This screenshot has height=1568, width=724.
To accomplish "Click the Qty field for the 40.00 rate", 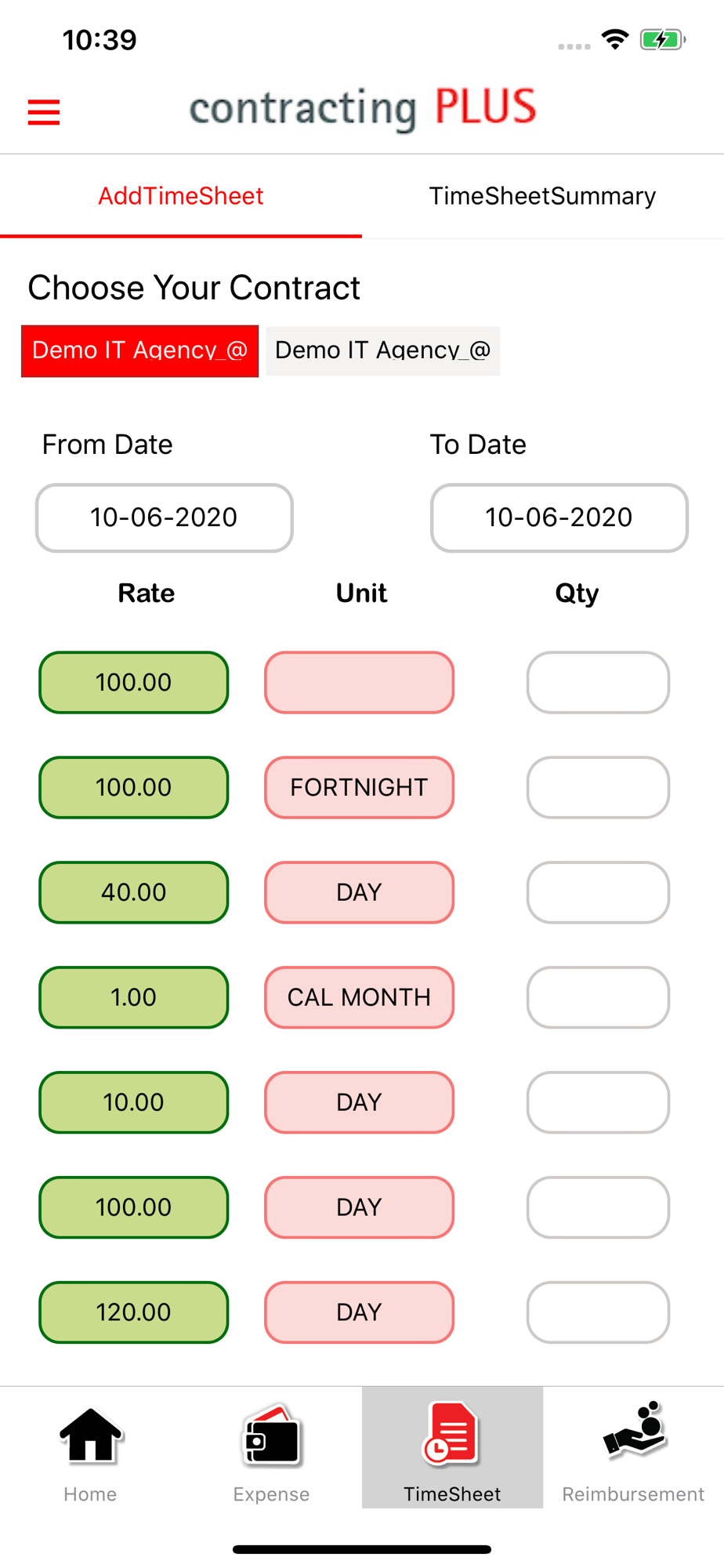I will tap(598, 892).
